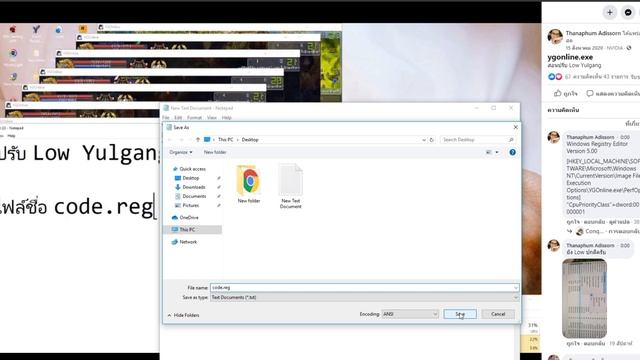The height and width of the screenshot is (360, 640).
Task: Expand the view options dropdown arrow
Action: 497,152
